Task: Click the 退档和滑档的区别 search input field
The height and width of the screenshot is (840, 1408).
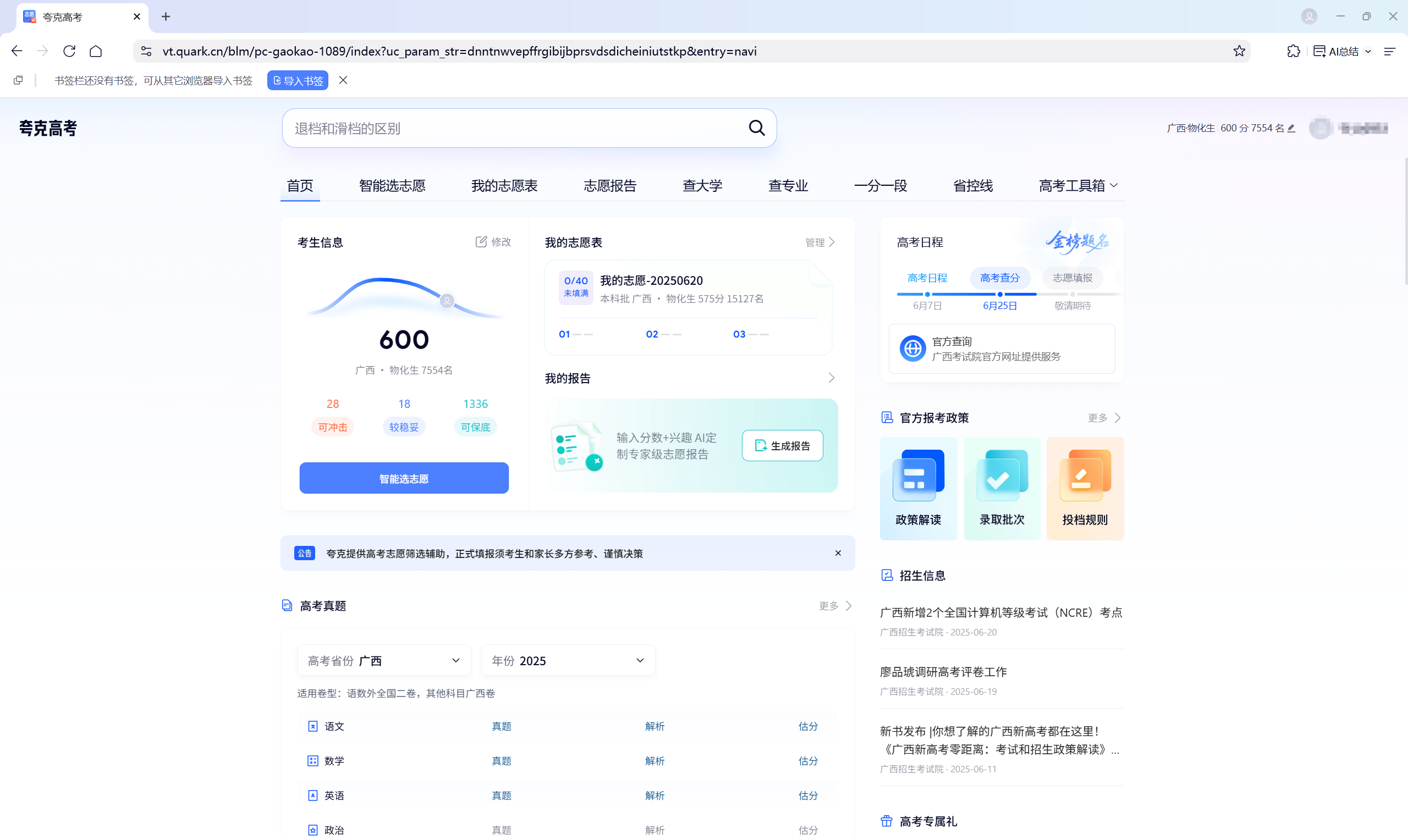Action: (x=509, y=128)
